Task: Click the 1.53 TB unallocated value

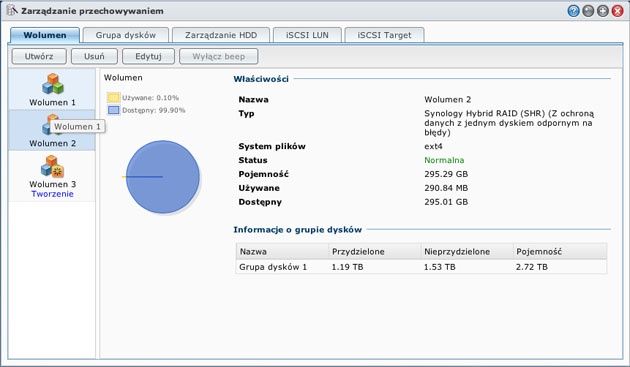Action: coord(440,267)
